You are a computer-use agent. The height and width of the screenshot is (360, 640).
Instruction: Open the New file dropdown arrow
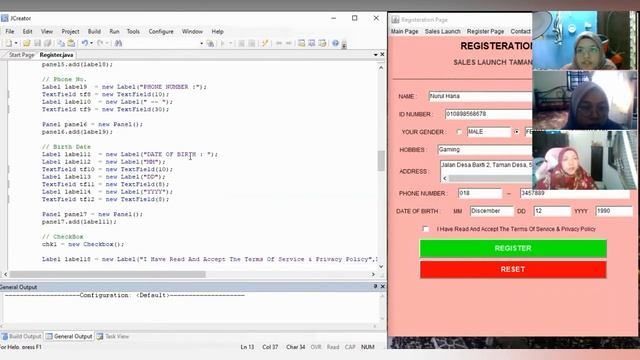[x=16, y=43]
